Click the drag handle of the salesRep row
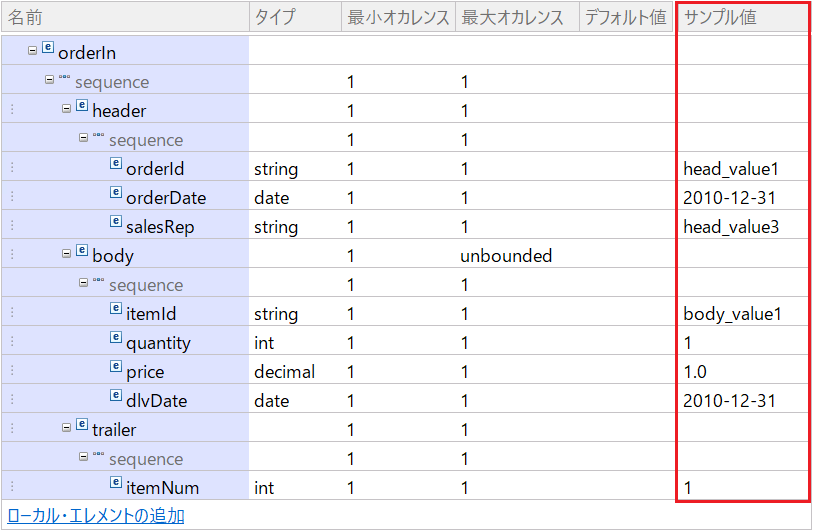Viewport: 813px width, 531px height. coord(12,225)
